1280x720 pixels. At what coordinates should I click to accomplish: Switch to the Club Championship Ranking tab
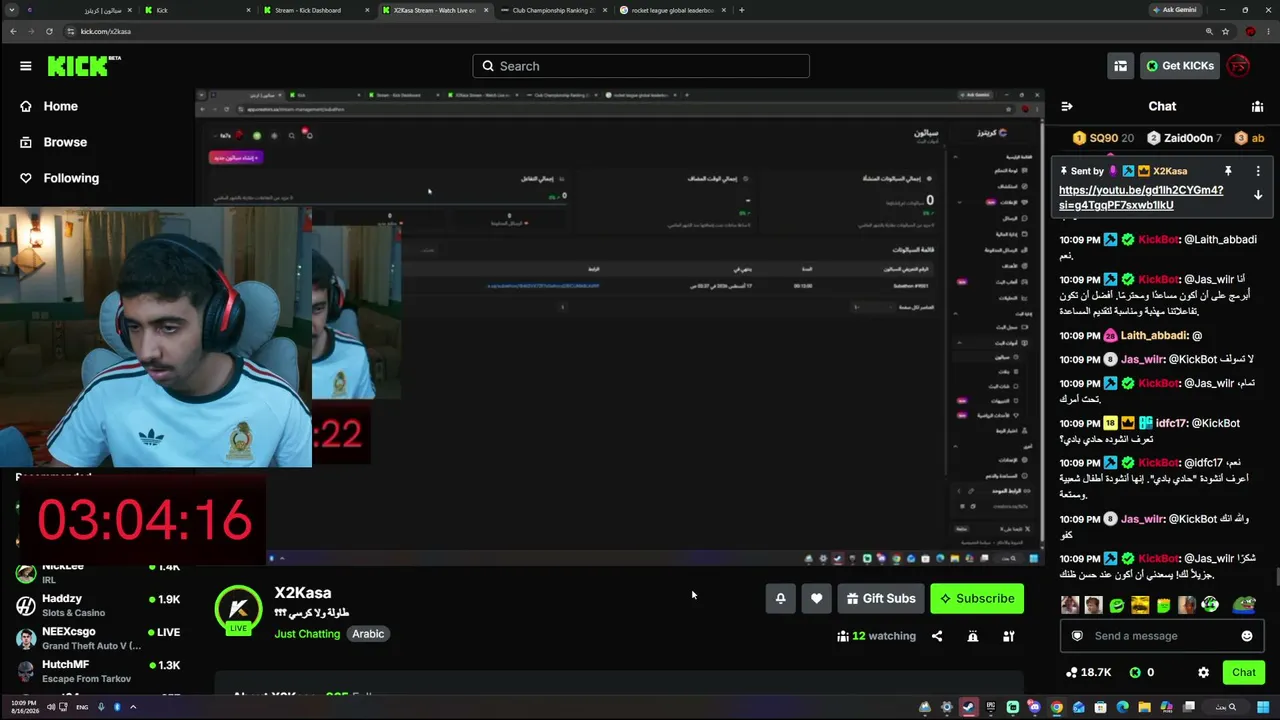pyautogui.click(x=552, y=10)
